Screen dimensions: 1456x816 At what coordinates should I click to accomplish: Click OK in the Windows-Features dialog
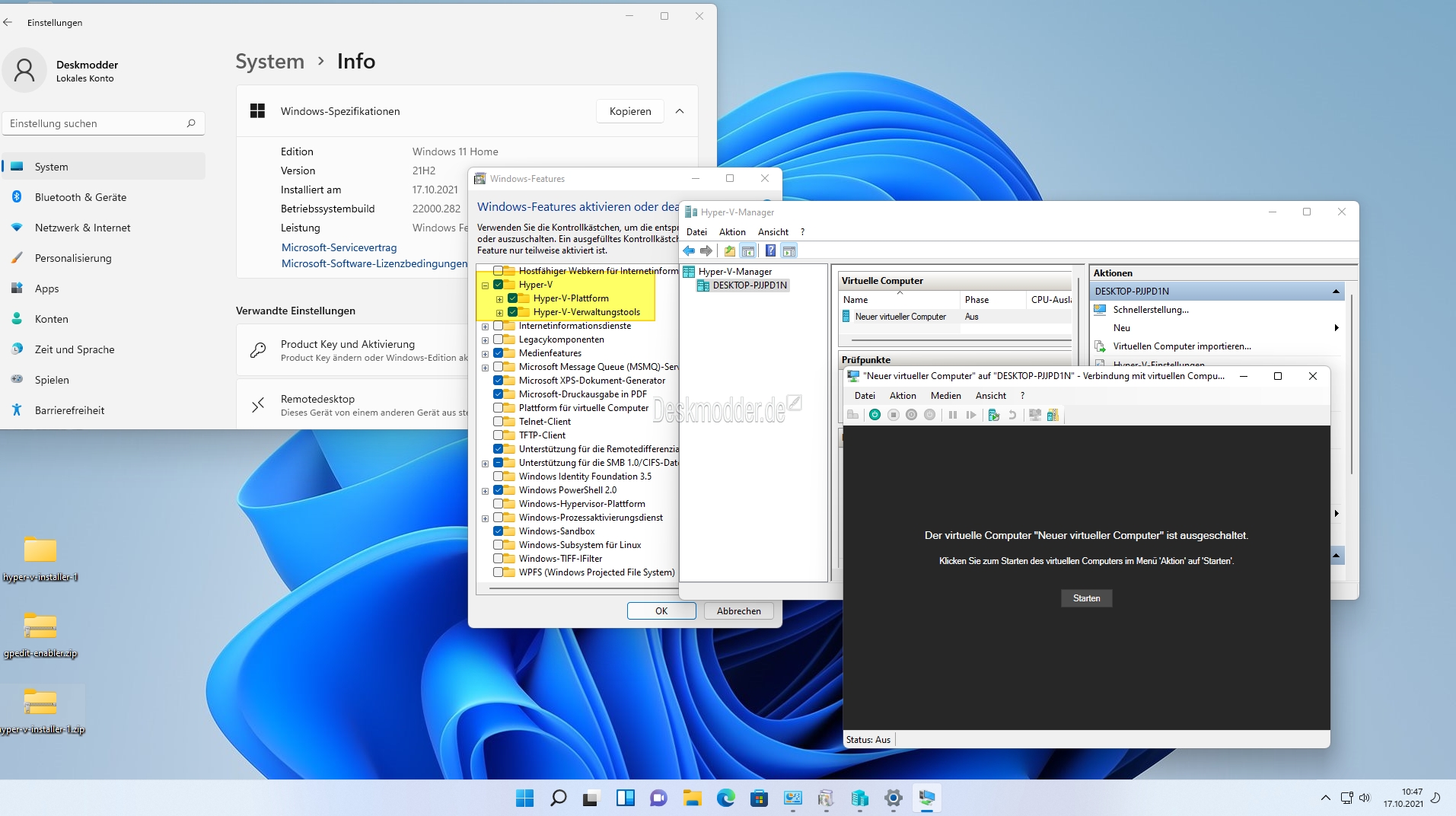[661, 611]
